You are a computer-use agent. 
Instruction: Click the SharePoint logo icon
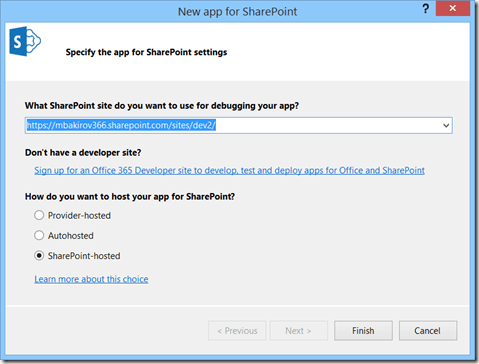pos(25,41)
